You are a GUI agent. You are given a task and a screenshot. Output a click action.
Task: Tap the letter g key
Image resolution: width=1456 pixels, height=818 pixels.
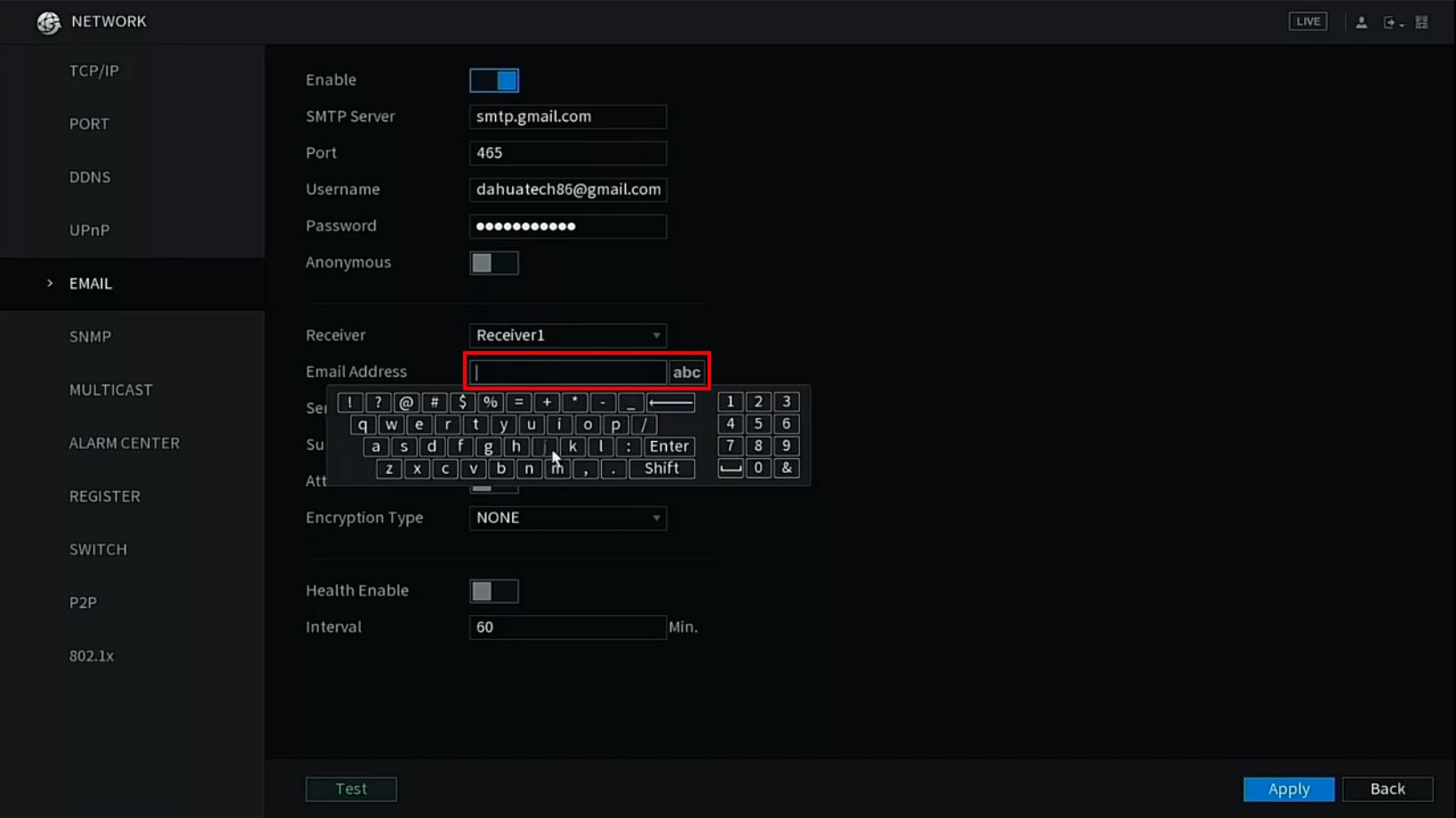[x=488, y=446]
